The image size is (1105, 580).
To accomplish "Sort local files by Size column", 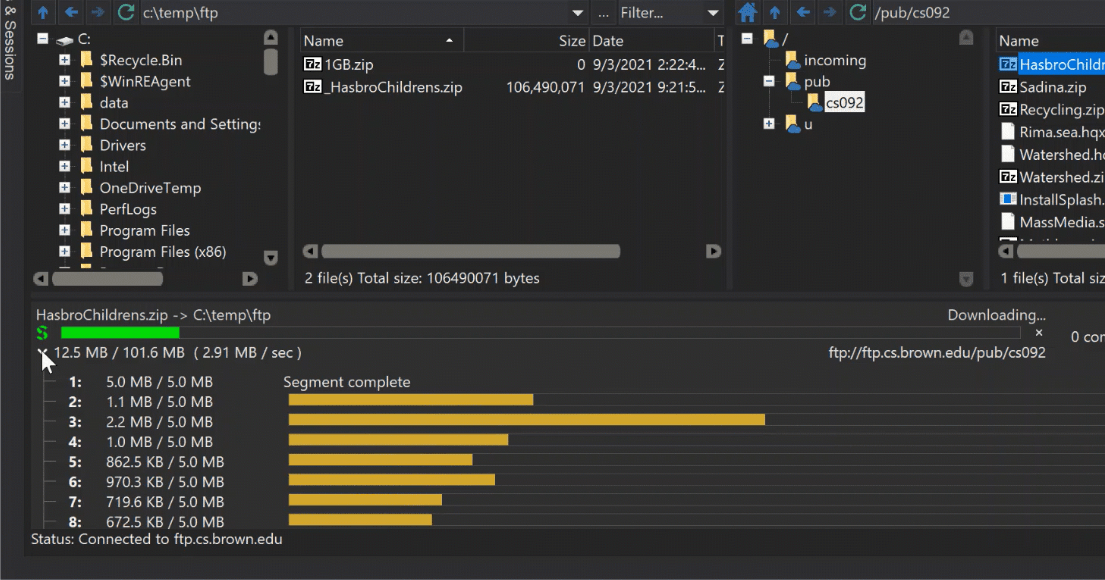I will click(526, 41).
